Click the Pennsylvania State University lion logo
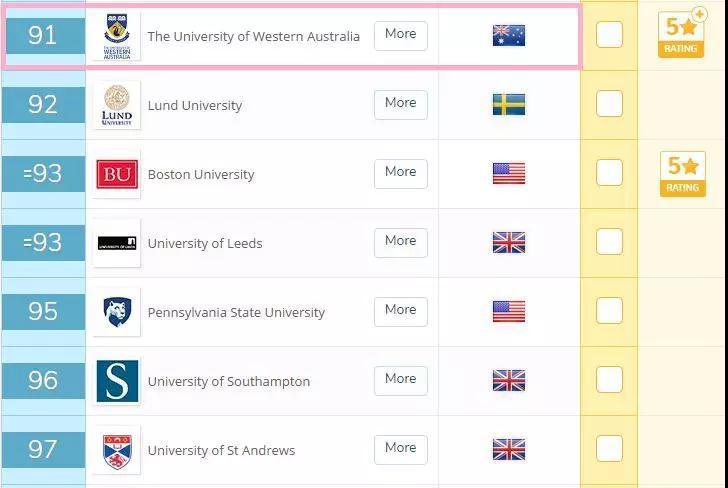 pyautogui.click(x=116, y=312)
